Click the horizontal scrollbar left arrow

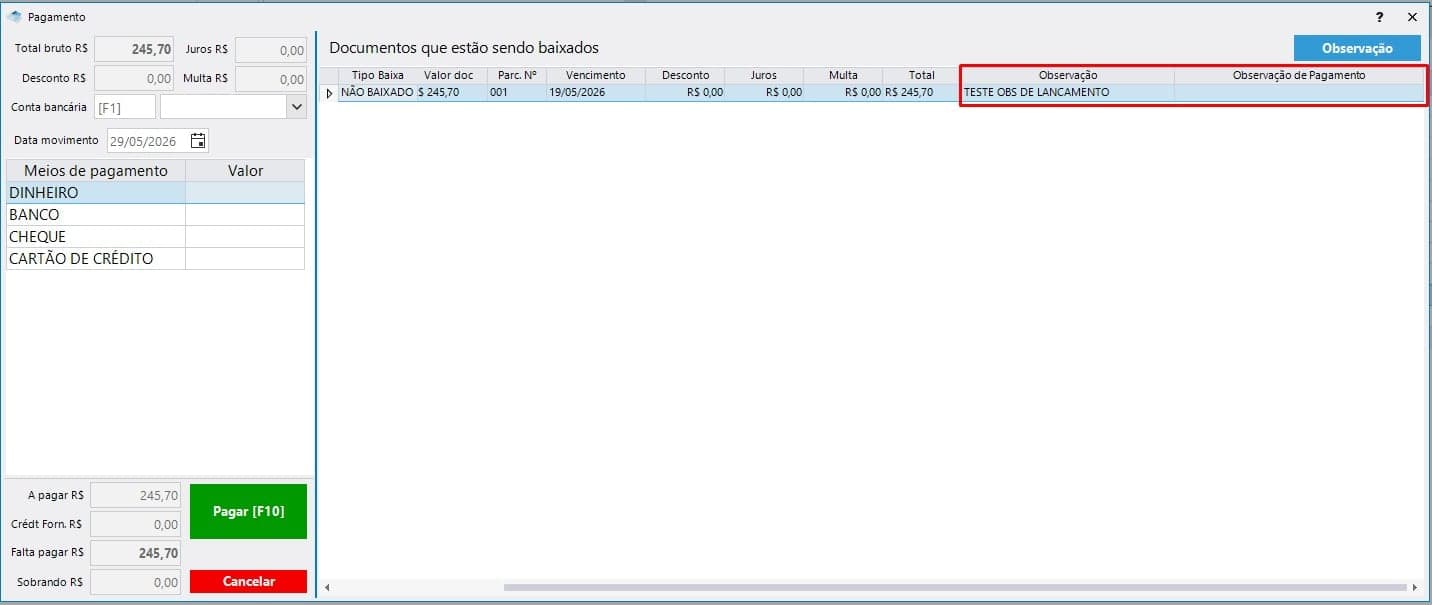tap(328, 587)
